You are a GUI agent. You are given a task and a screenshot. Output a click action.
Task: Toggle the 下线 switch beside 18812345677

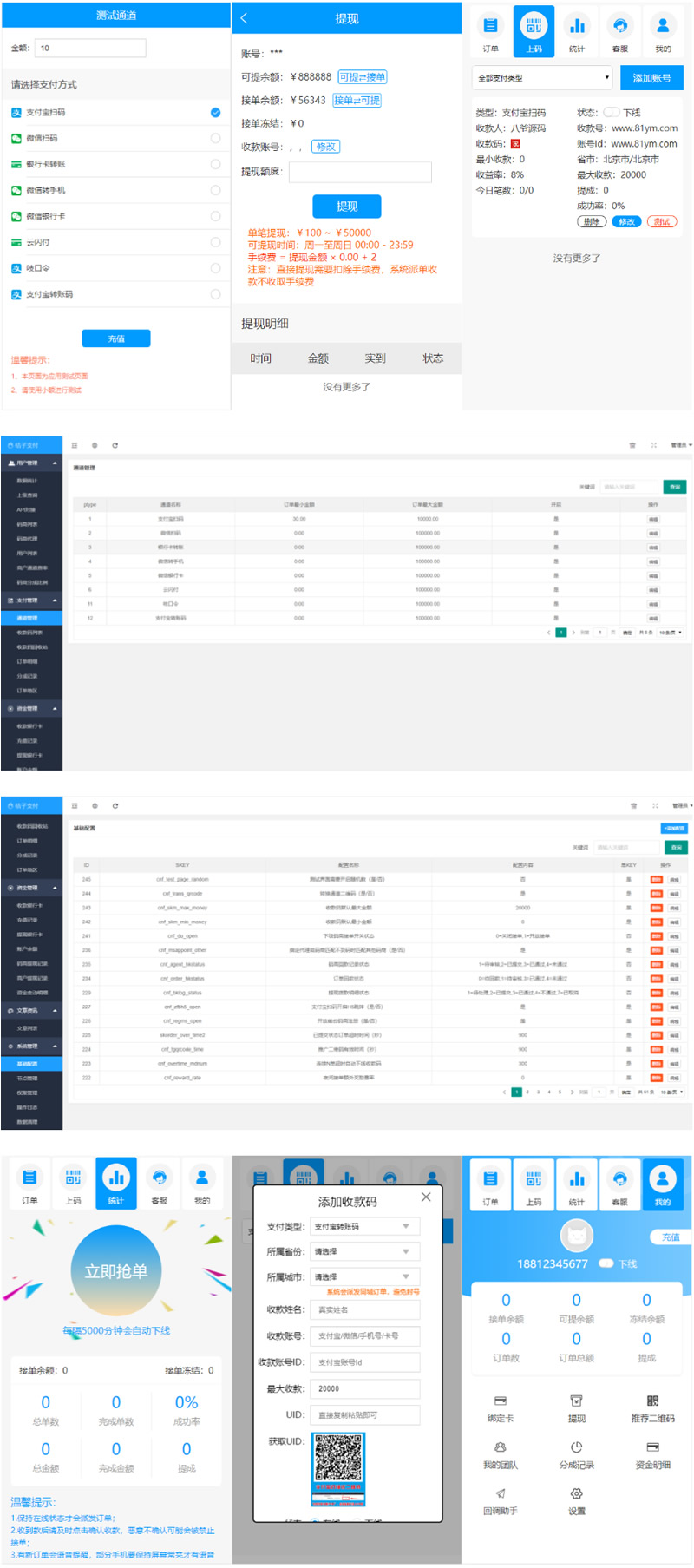pos(606,1263)
